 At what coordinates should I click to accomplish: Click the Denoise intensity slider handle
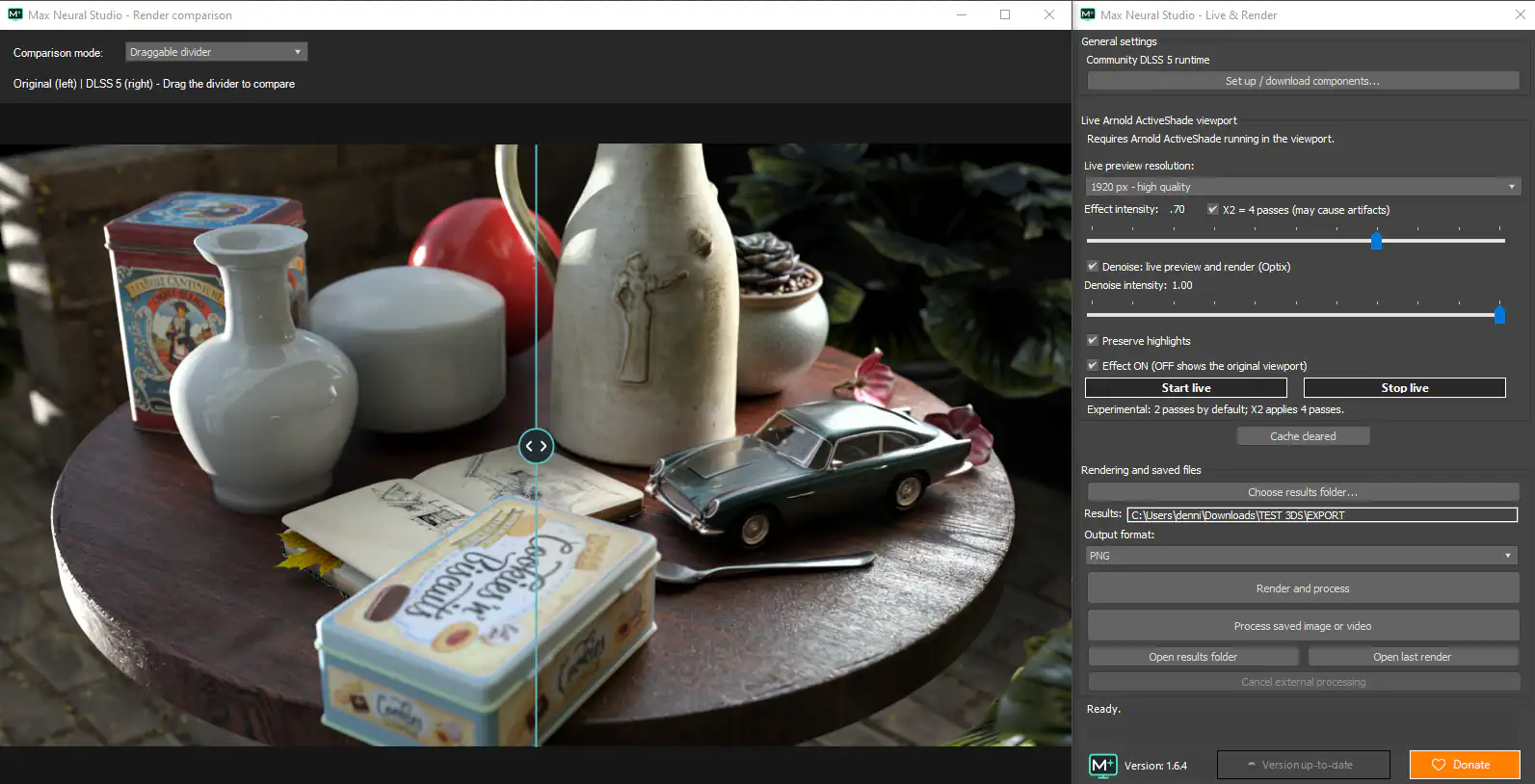pyautogui.click(x=1499, y=314)
